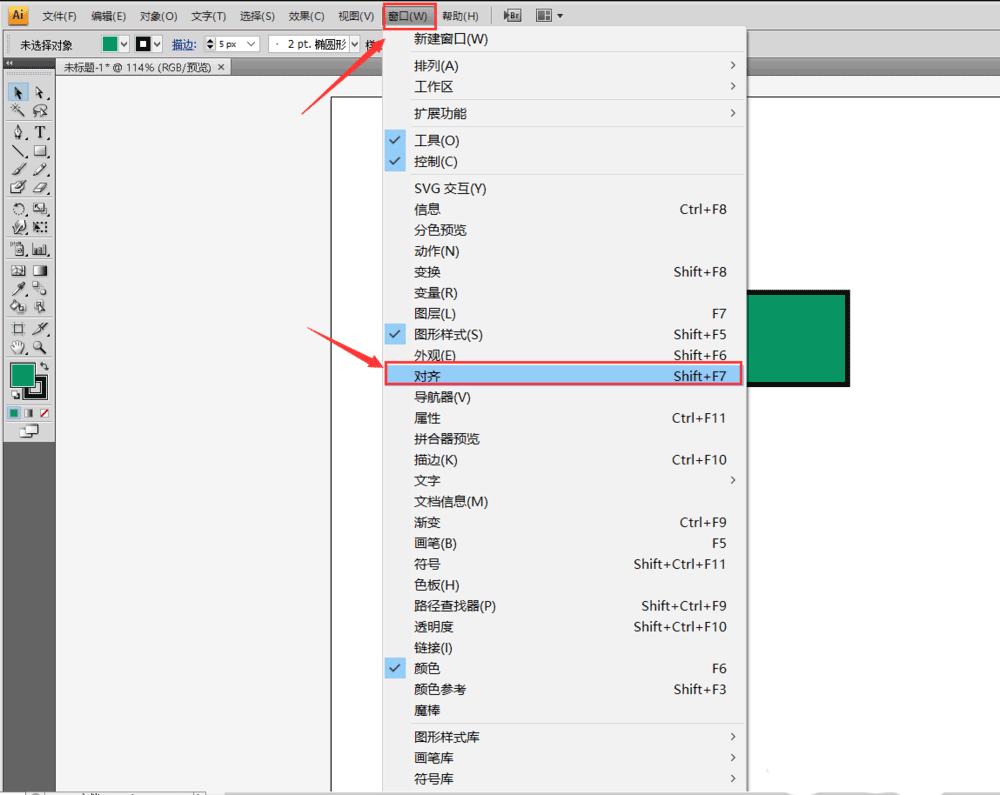Open the 效果(C) menu
The height and width of the screenshot is (795, 1000).
tap(306, 16)
